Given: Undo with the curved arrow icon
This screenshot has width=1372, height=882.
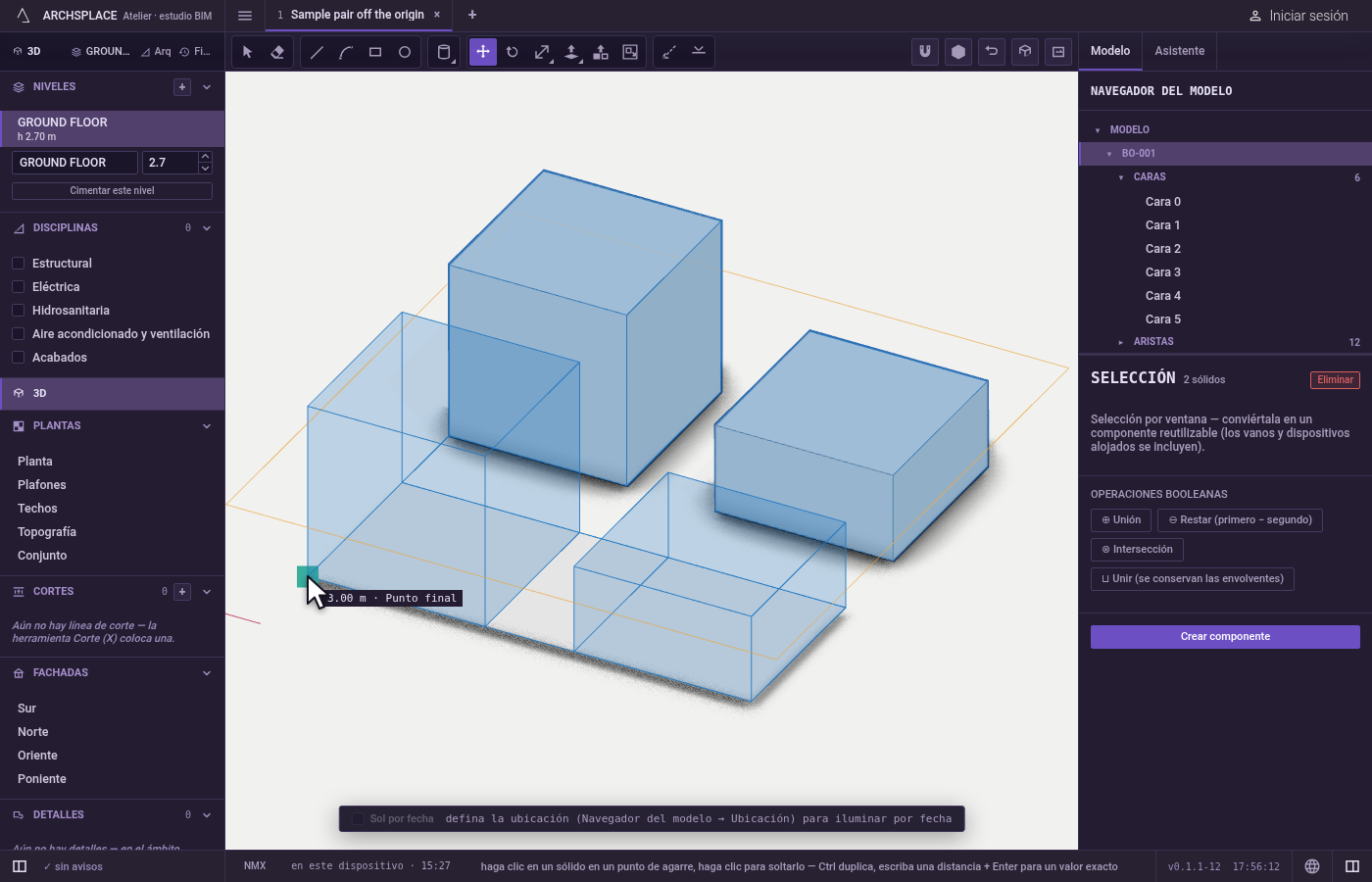Looking at the screenshot, I should click(992, 52).
